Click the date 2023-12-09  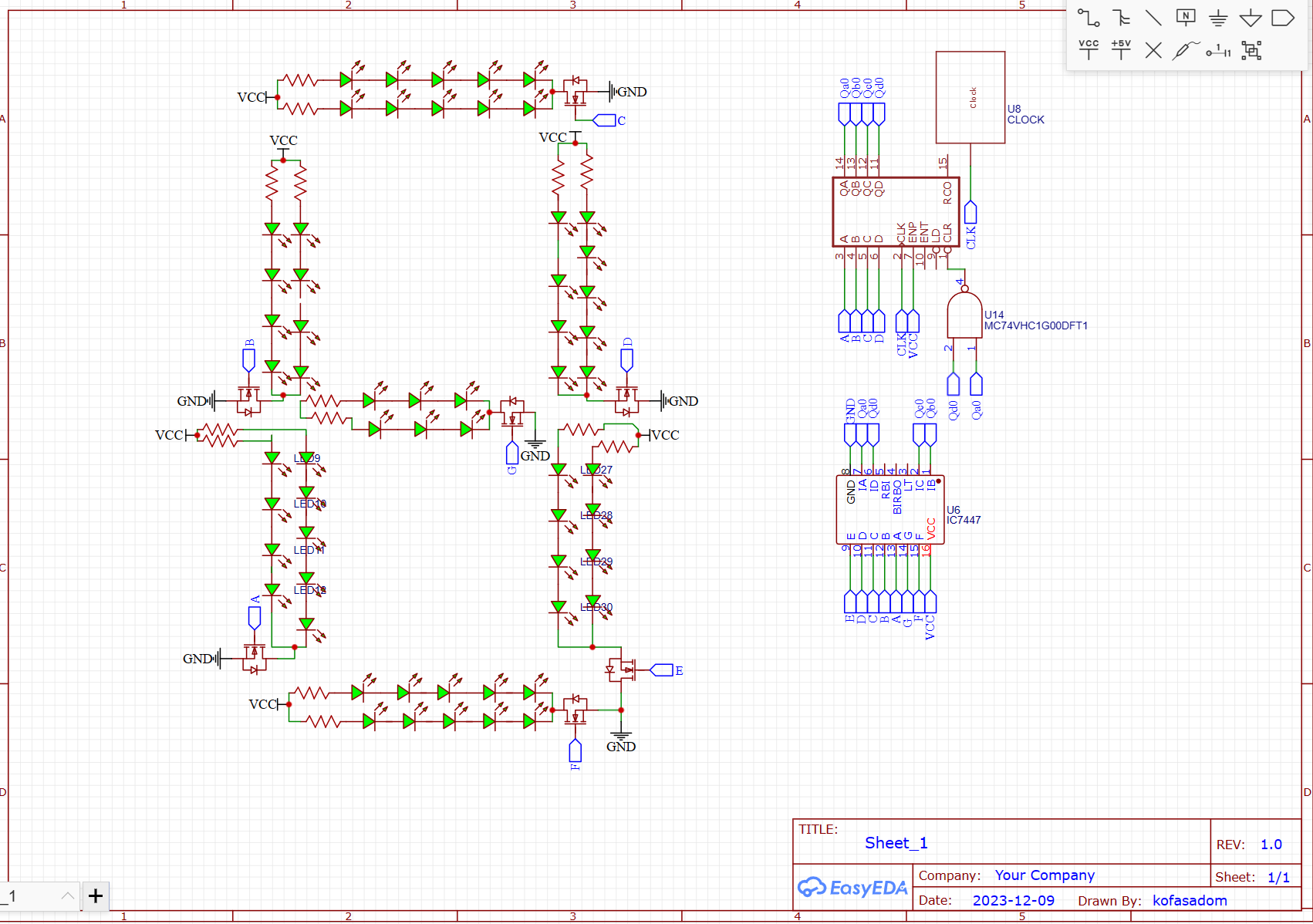click(x=1013, y=900)
